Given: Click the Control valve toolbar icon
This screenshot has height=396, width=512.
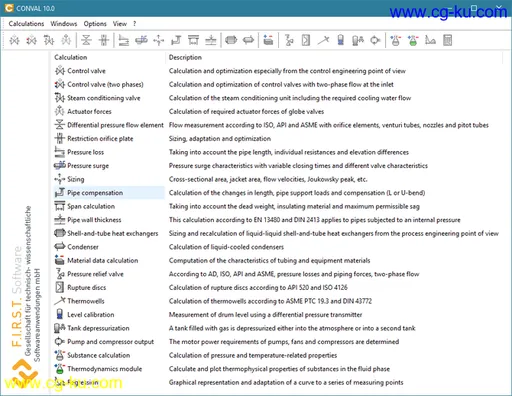Looking at the screenshot, I should 14,40.
